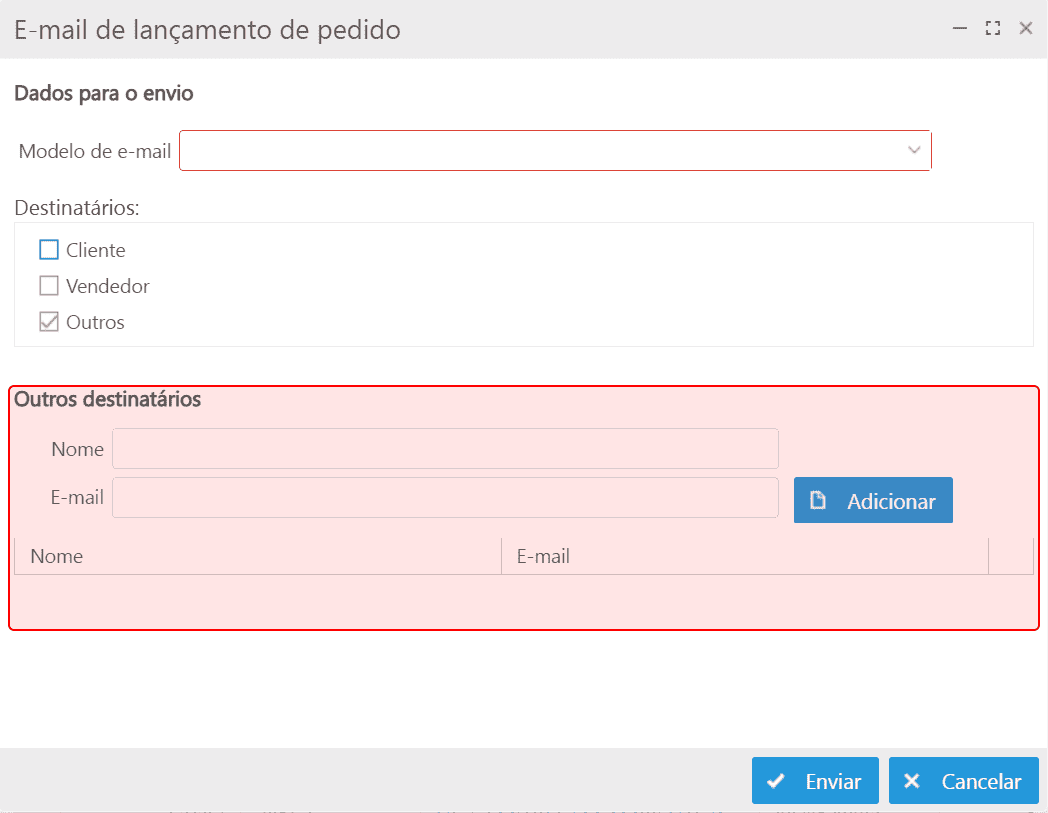
Task: Focus the E-mail text field
Action: click(445, 498)
